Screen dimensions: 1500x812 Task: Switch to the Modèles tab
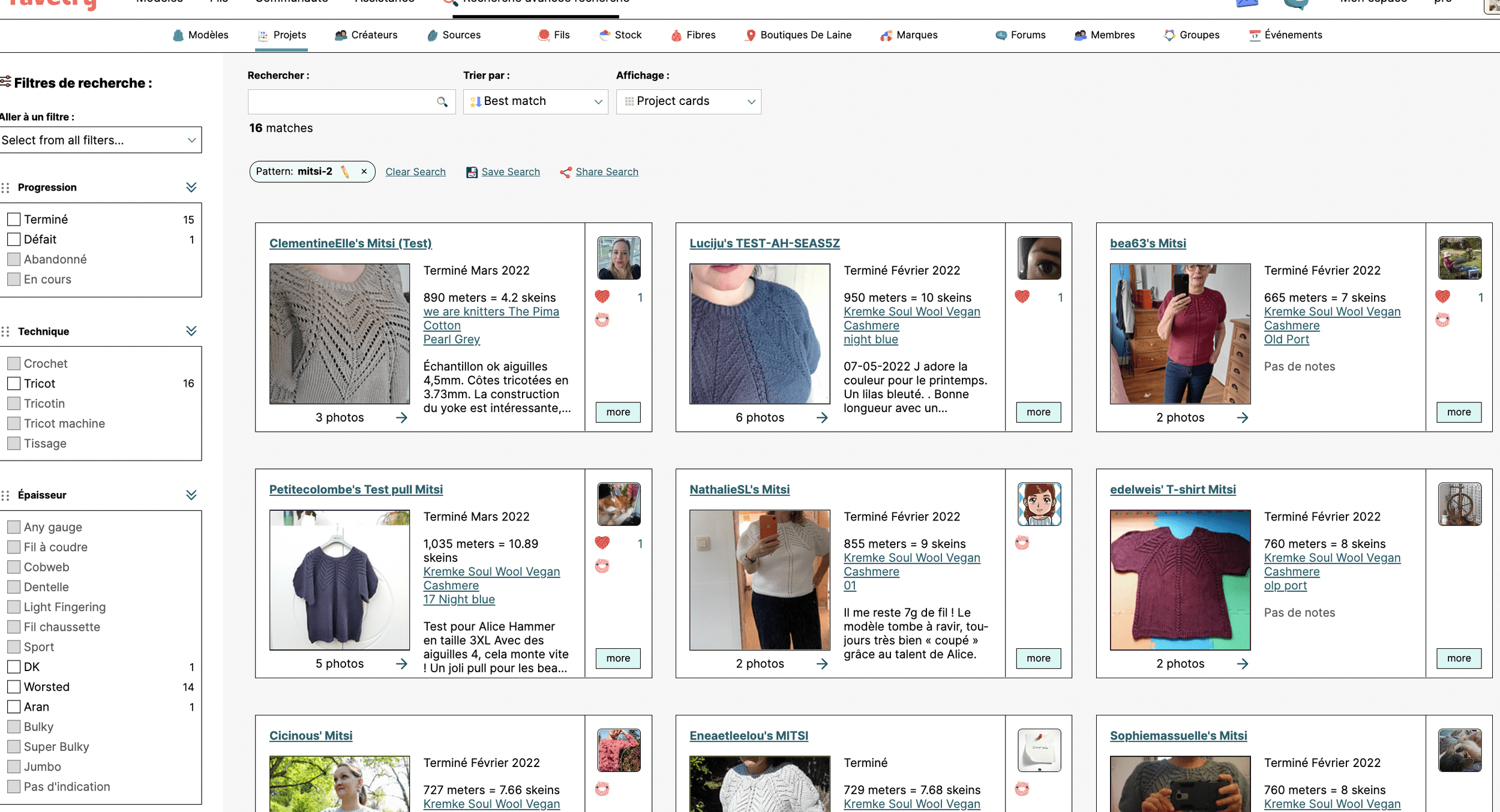point(201,35)
